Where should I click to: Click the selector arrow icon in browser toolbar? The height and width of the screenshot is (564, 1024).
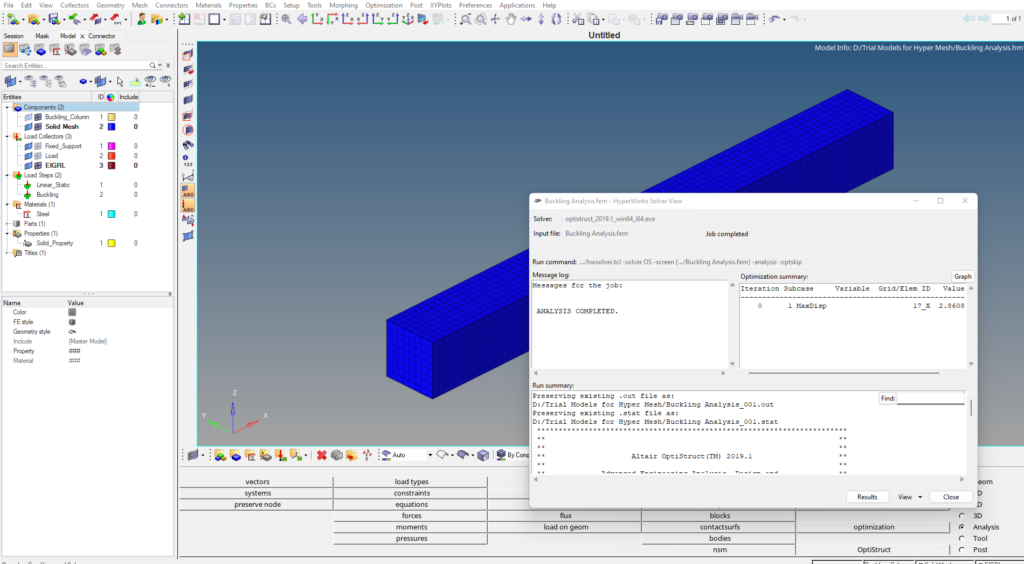tap(120, 82)
